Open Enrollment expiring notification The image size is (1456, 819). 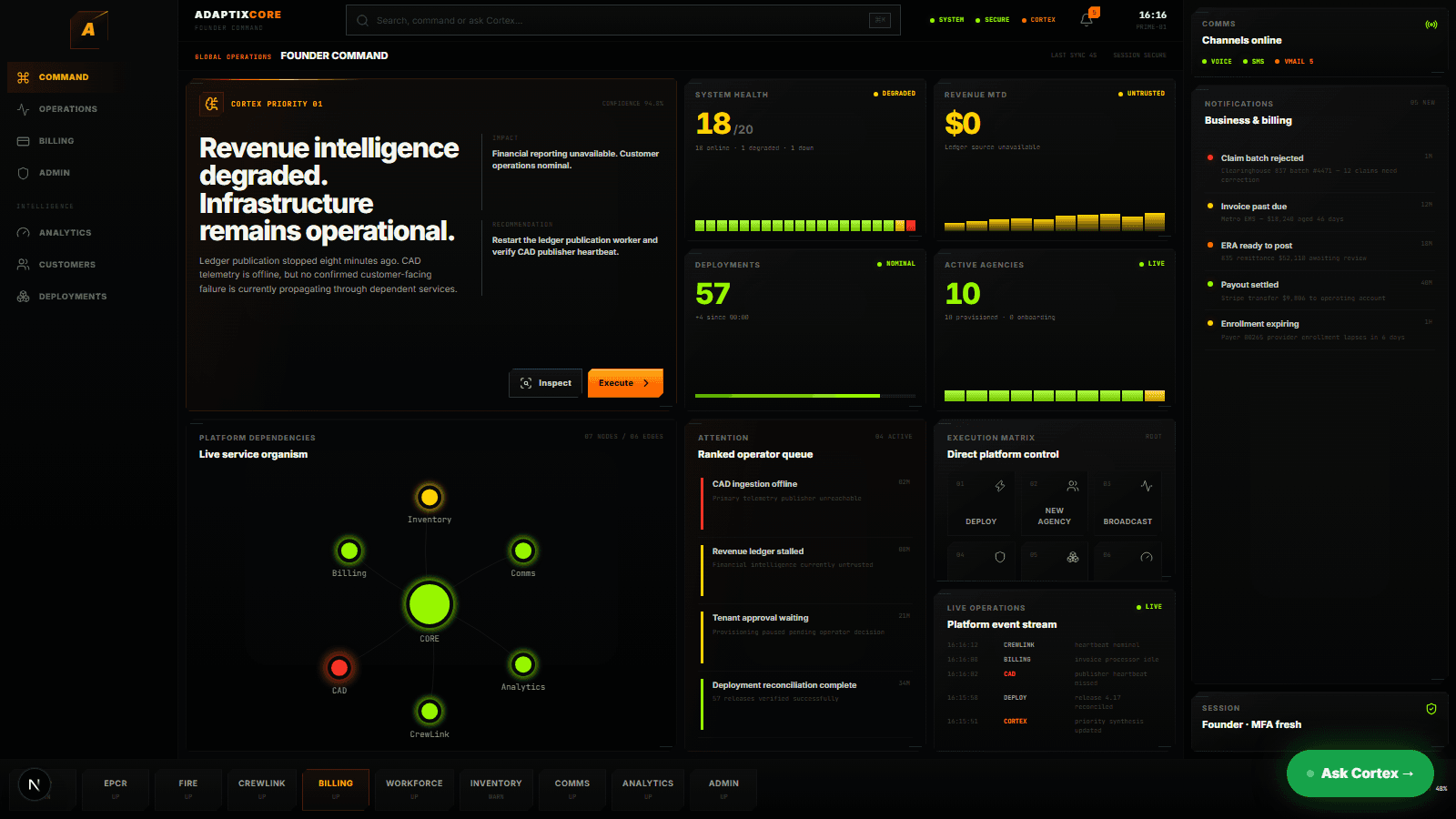[x=1319, y=329]
